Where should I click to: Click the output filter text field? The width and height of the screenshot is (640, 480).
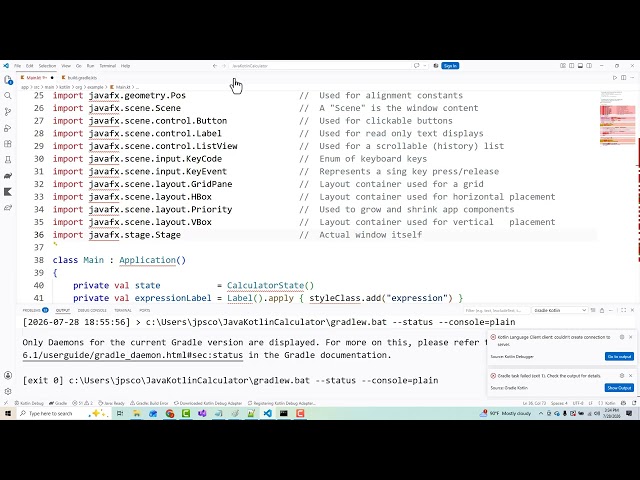pyautogui.click(x=496, y=311)
